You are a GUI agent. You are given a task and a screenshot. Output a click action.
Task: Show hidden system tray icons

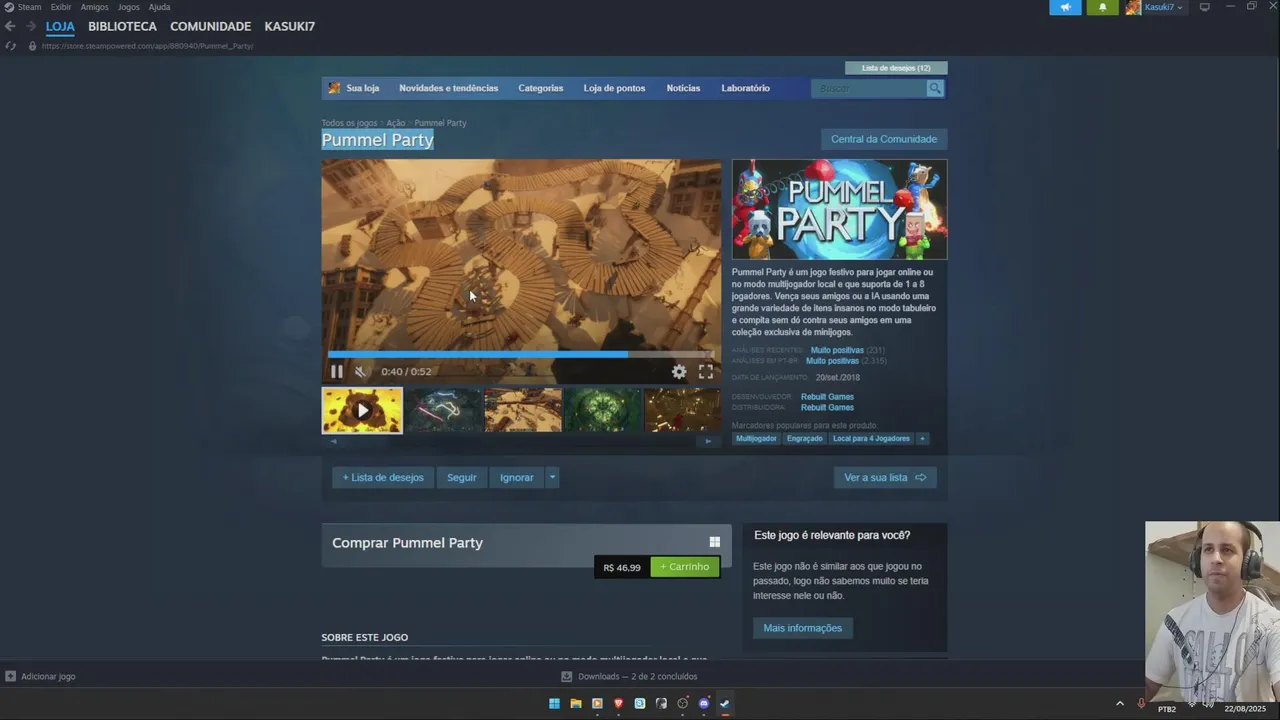click(x=1119, y=704)
